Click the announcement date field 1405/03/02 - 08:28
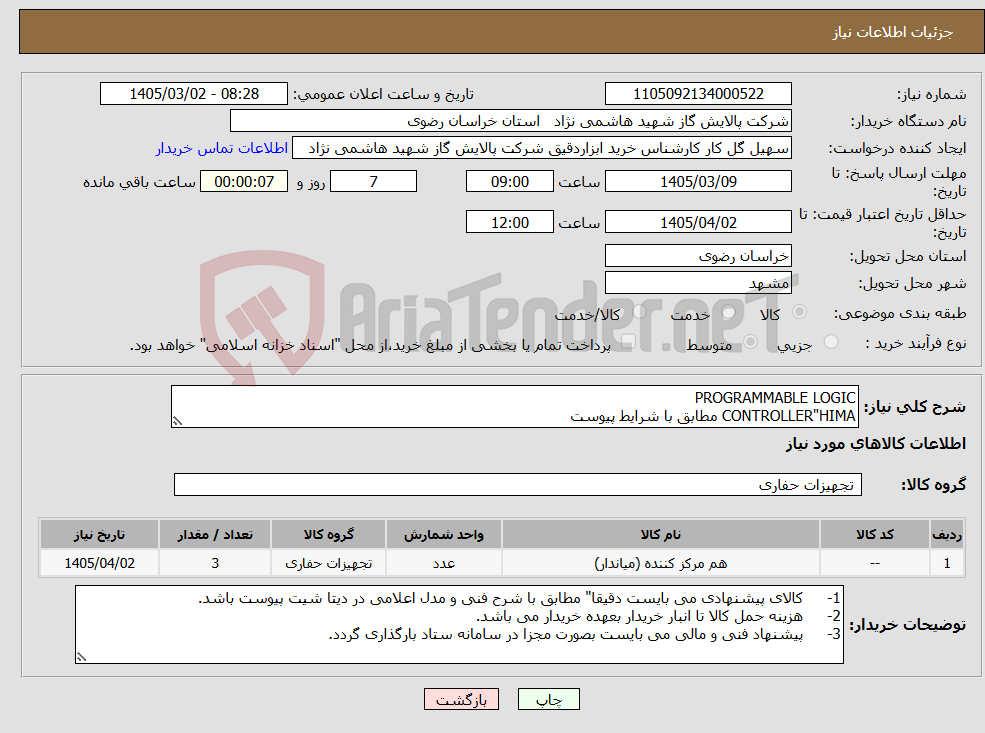Image resolution: width=985 pixels, height=733 pixels. click(x=193, y=94)
